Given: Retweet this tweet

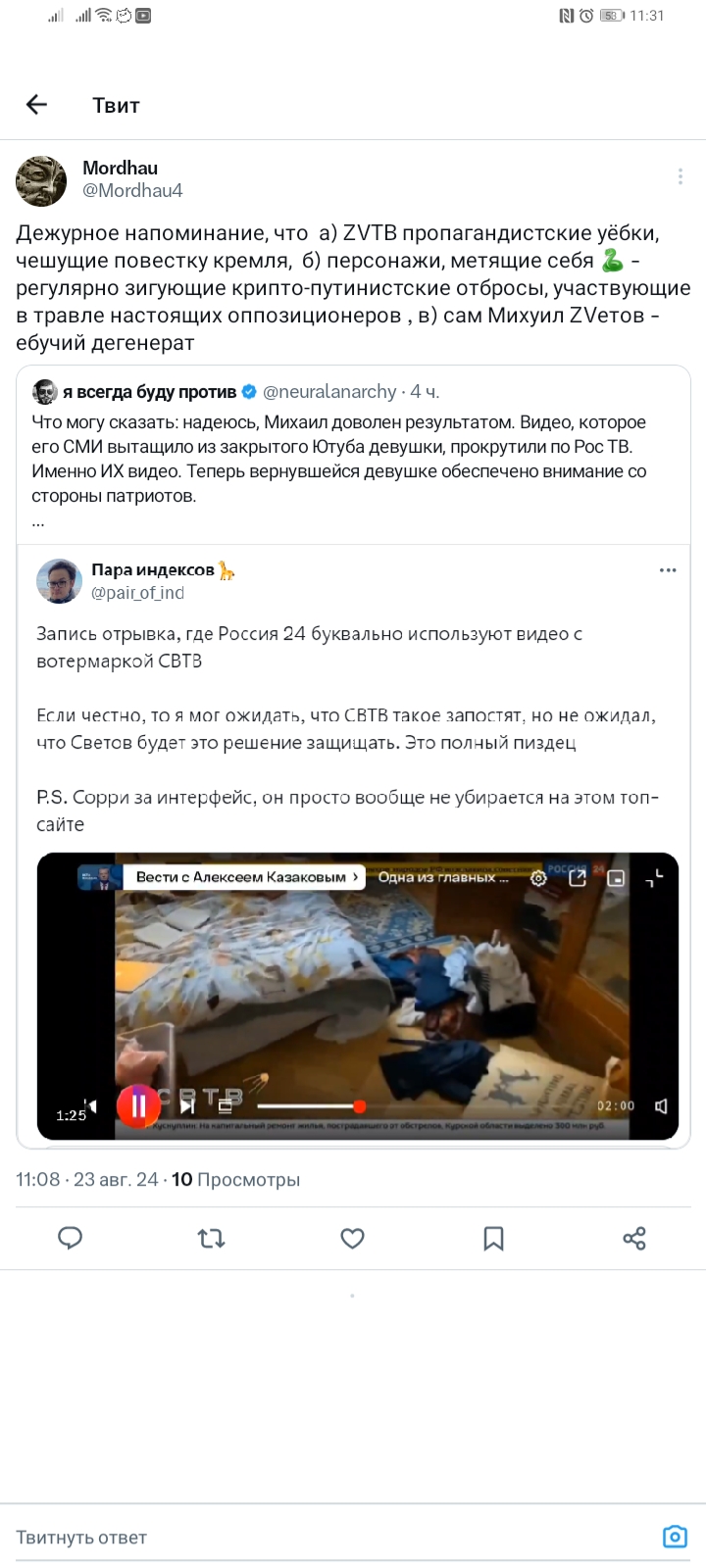Looking at the screenshot, I should point(212,1238).
